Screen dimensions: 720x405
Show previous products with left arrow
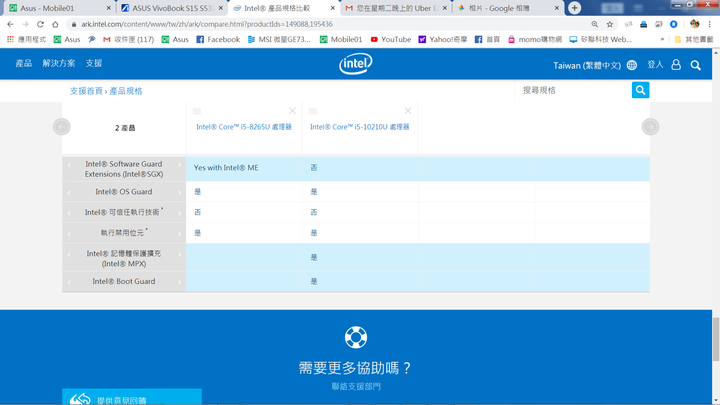pyautogui.click(x=62, y=127)
